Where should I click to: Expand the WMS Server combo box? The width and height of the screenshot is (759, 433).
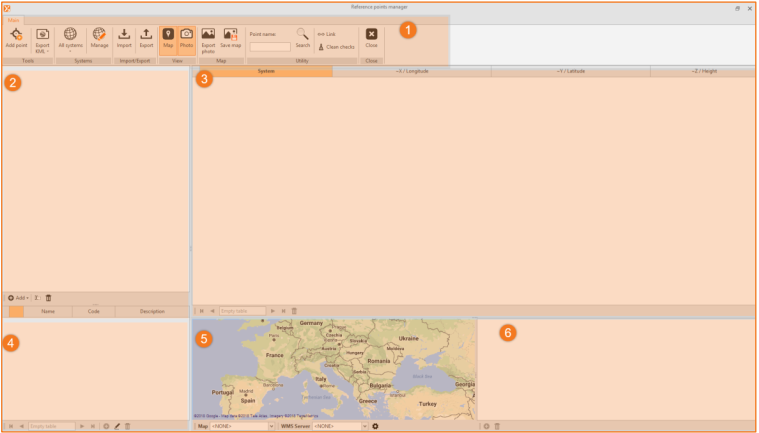point(340,427)
